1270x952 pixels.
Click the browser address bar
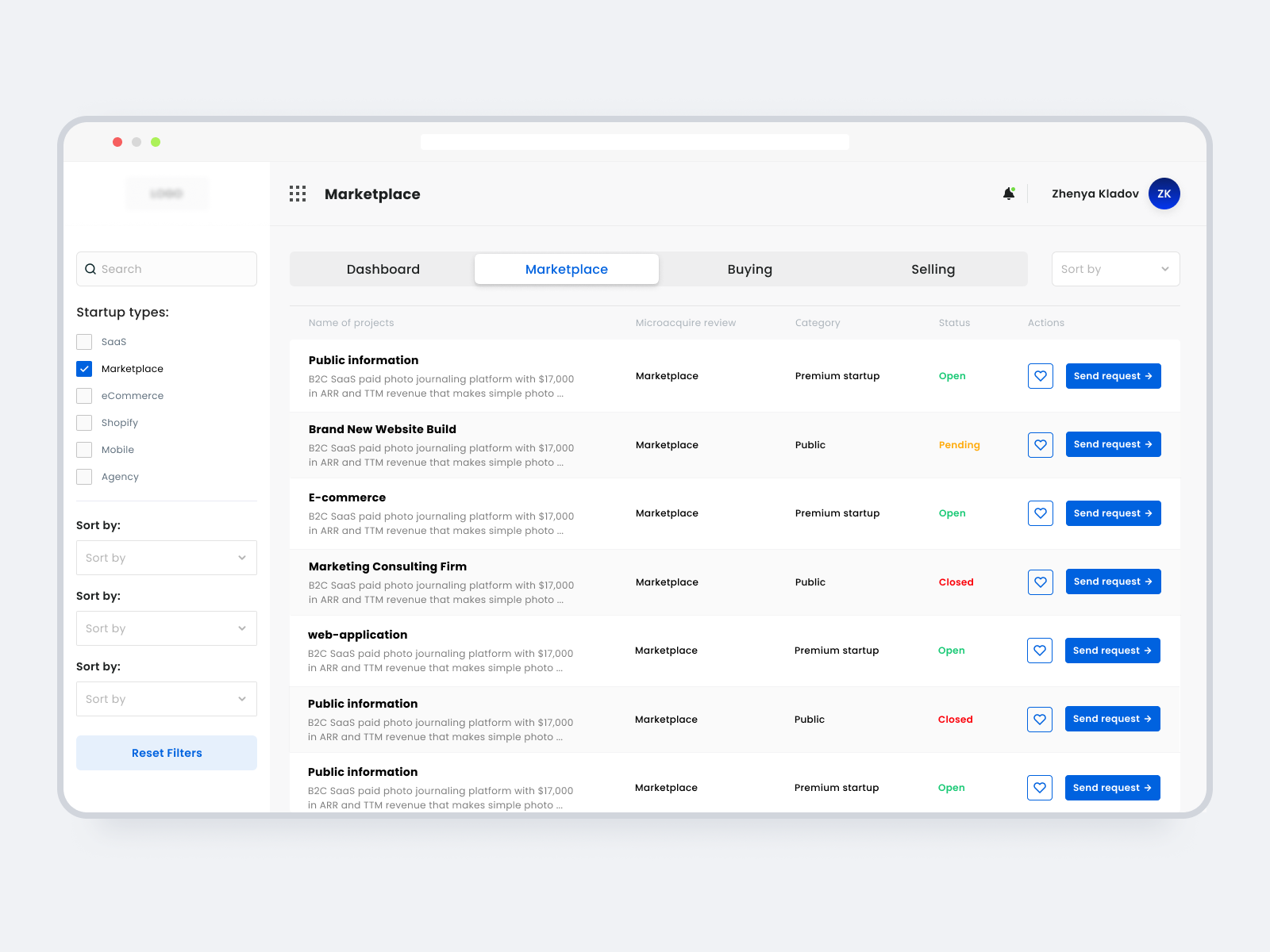[635, 142]
